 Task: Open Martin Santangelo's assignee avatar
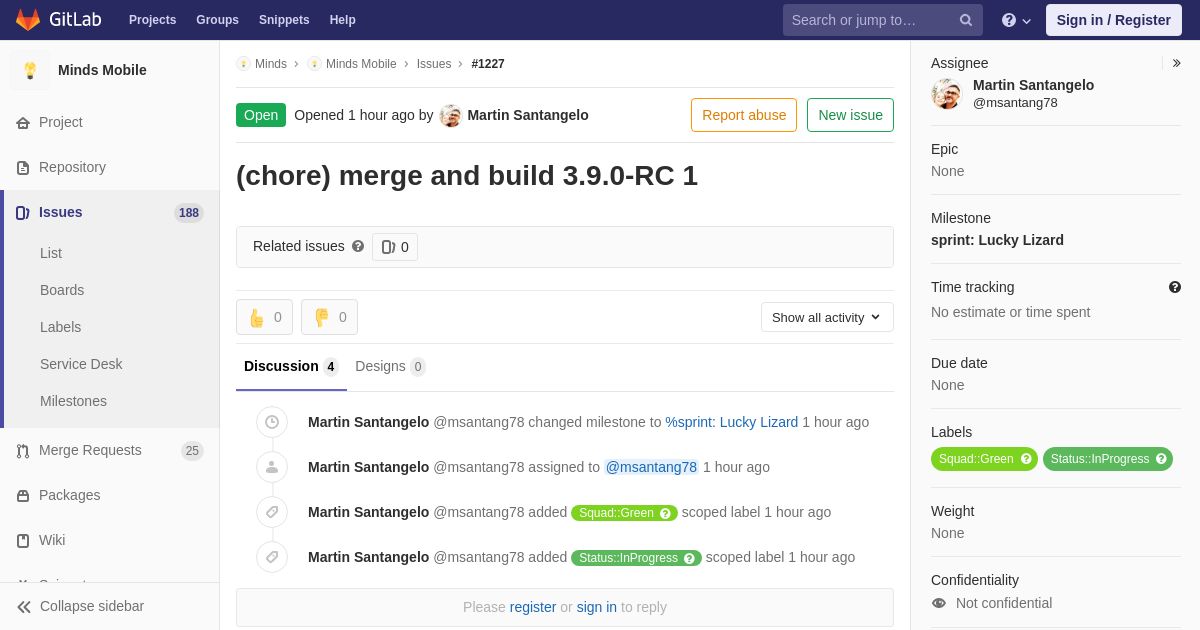click(946, 94)
